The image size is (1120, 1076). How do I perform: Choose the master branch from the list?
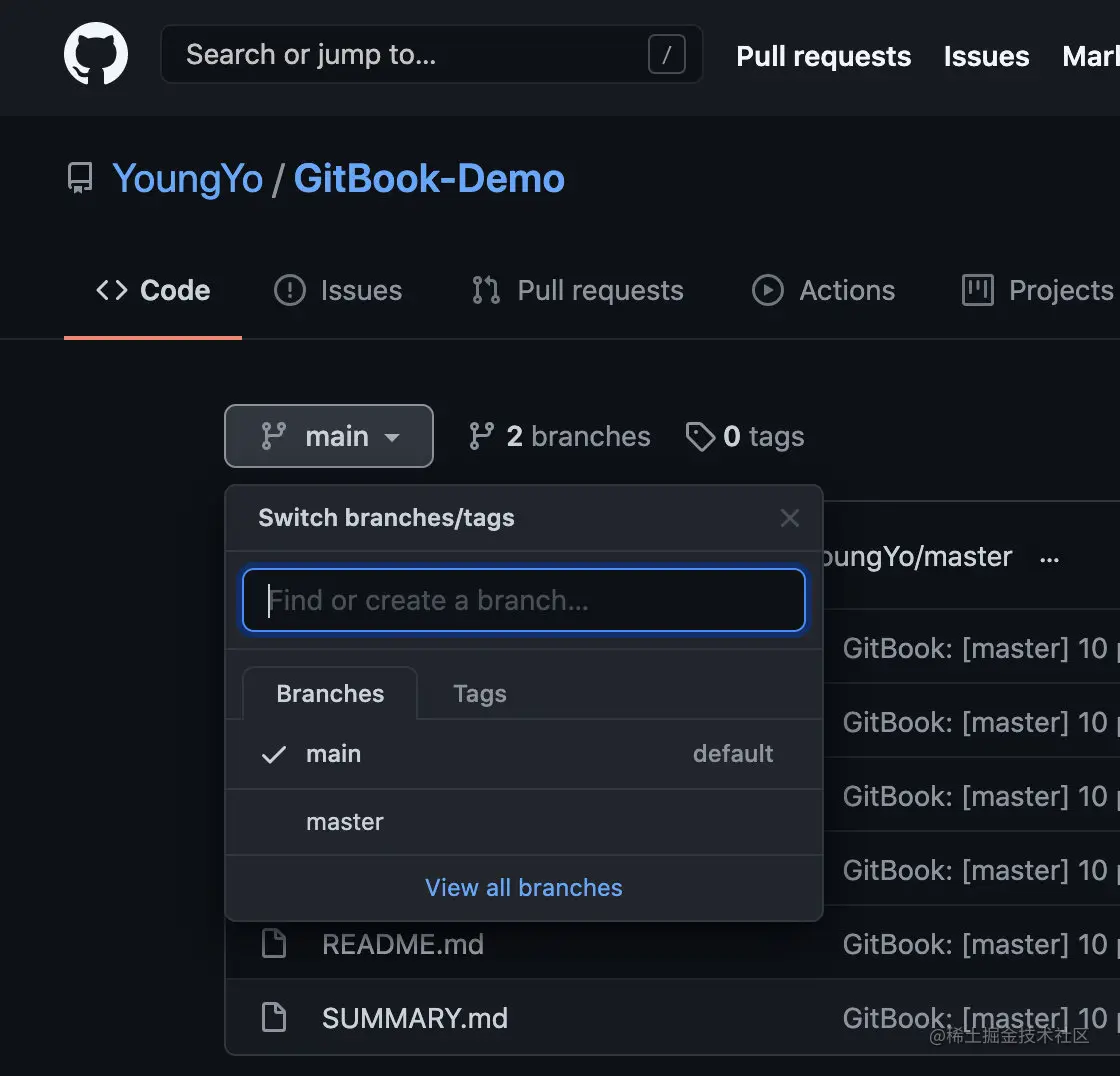[524, 822]
